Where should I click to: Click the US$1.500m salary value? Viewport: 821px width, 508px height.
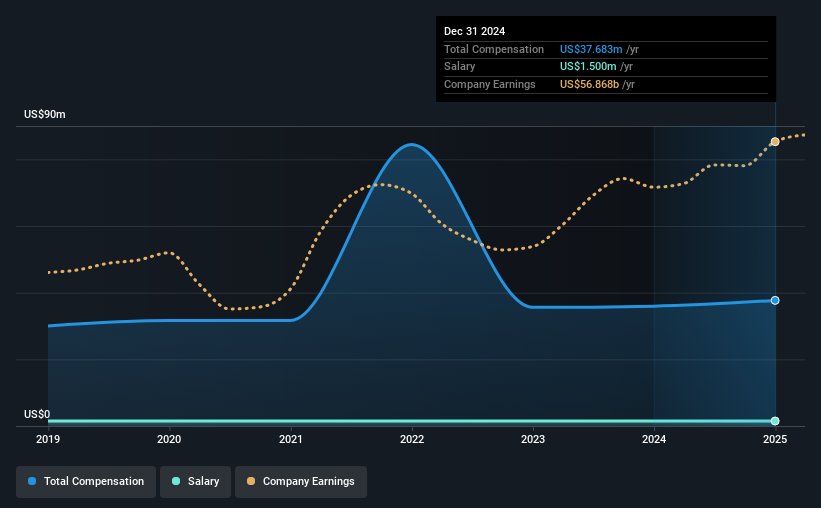[x=588, y=67]
